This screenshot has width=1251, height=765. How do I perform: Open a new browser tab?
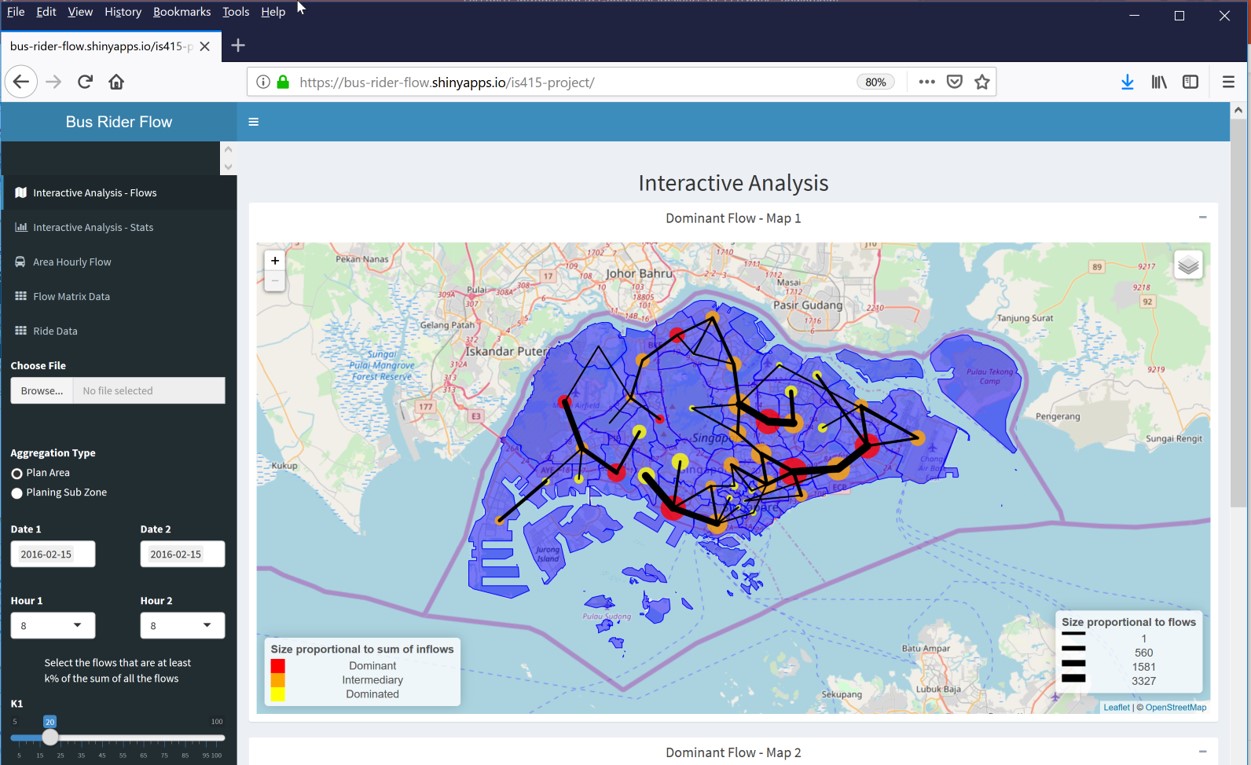[x=238, y=45]
